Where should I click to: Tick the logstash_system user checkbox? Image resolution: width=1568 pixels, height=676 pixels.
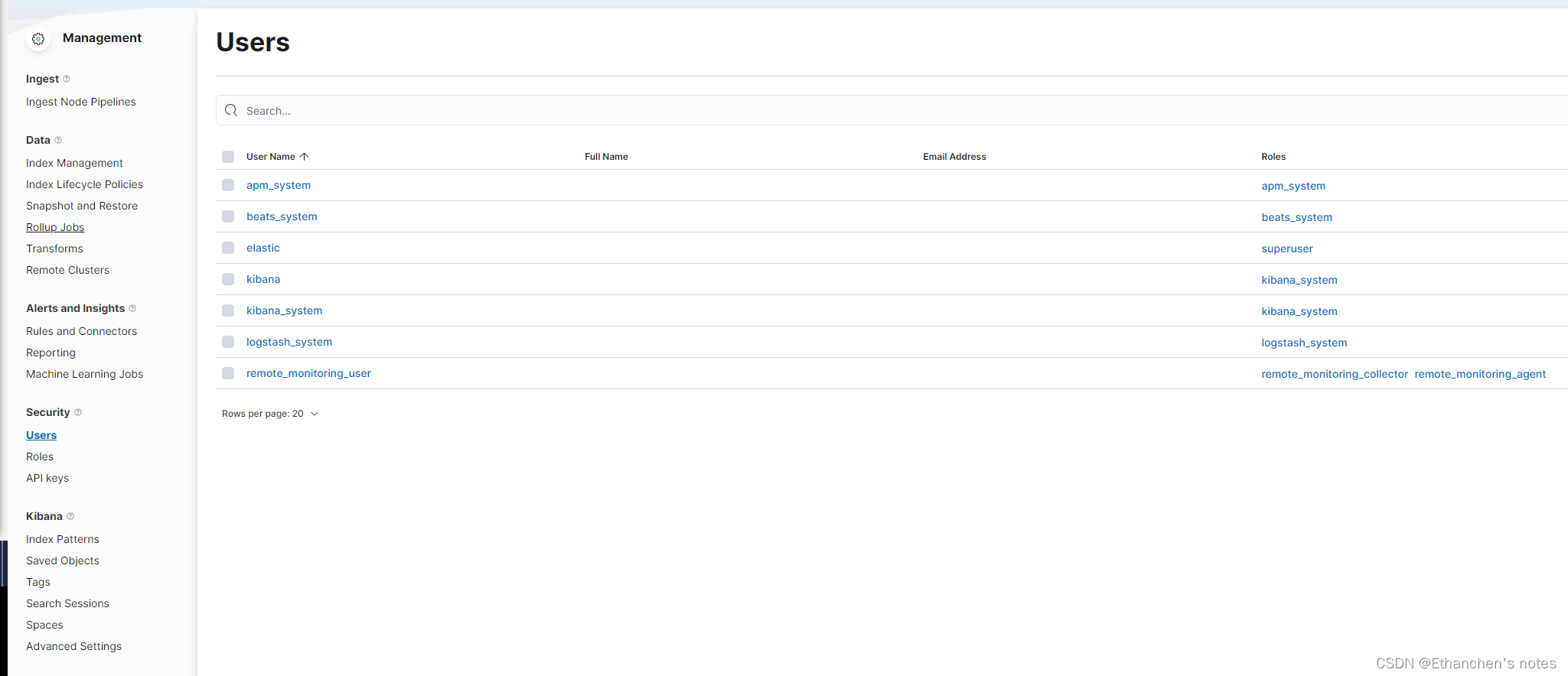click(228, 342)
